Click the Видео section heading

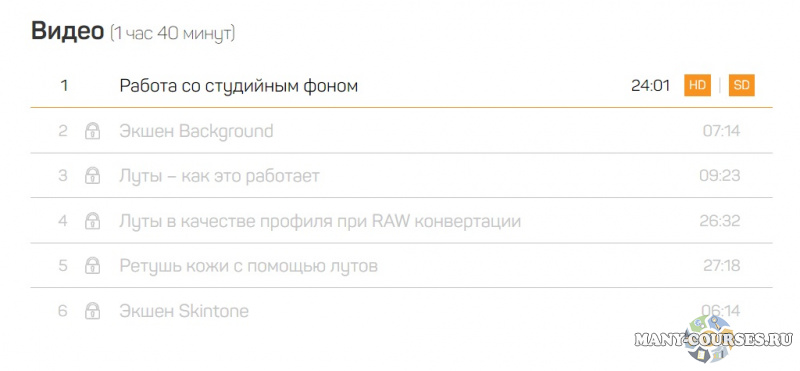(67, 32)
